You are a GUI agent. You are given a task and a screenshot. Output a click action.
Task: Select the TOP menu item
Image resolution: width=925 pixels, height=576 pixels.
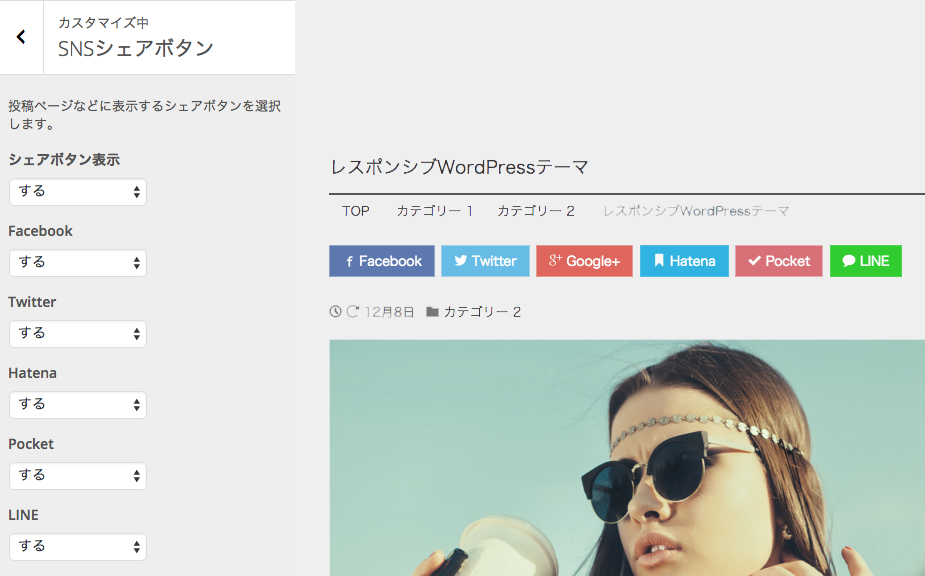[x=356, y=211]
